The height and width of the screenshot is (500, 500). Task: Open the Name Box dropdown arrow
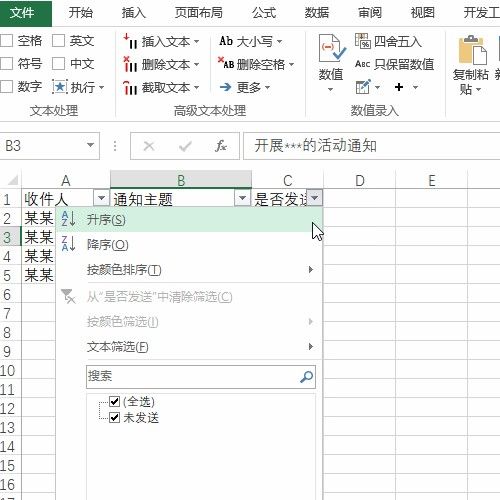coord(90,145)
